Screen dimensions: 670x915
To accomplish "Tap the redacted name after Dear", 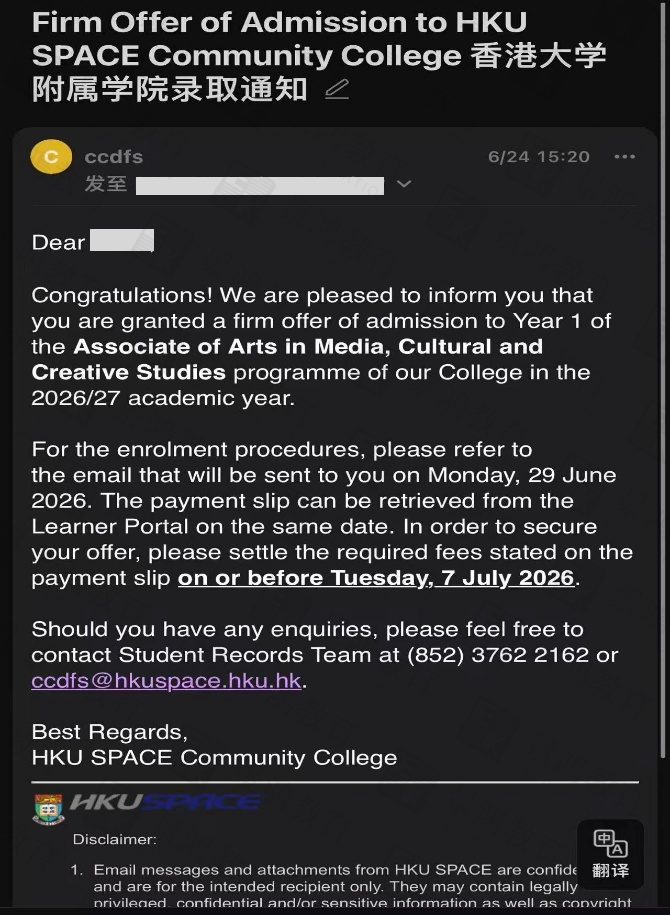I will pyautogui.click(x=122, y=240).
